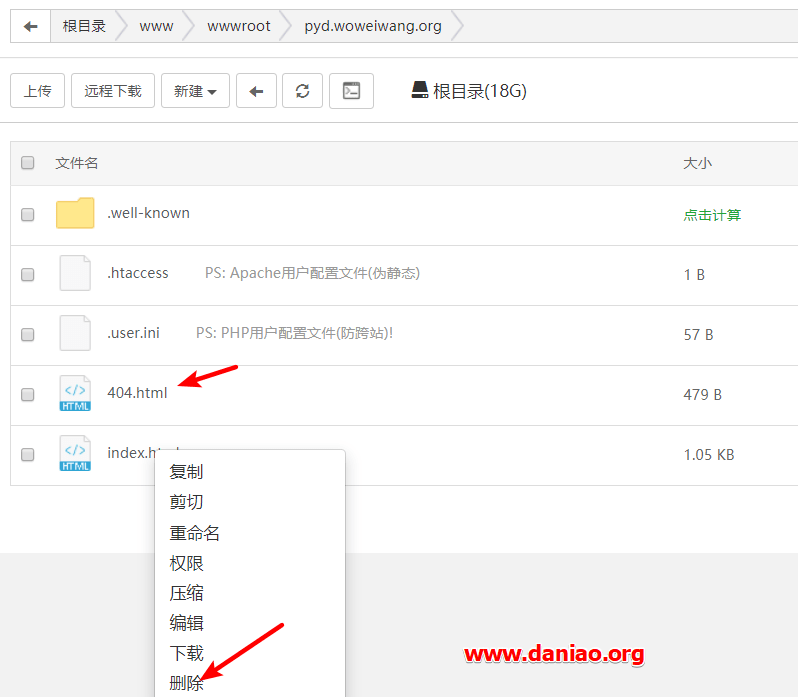Click the 点击计算 size link
This screenshot has width=798, height=697.
(x=712, y=215)
